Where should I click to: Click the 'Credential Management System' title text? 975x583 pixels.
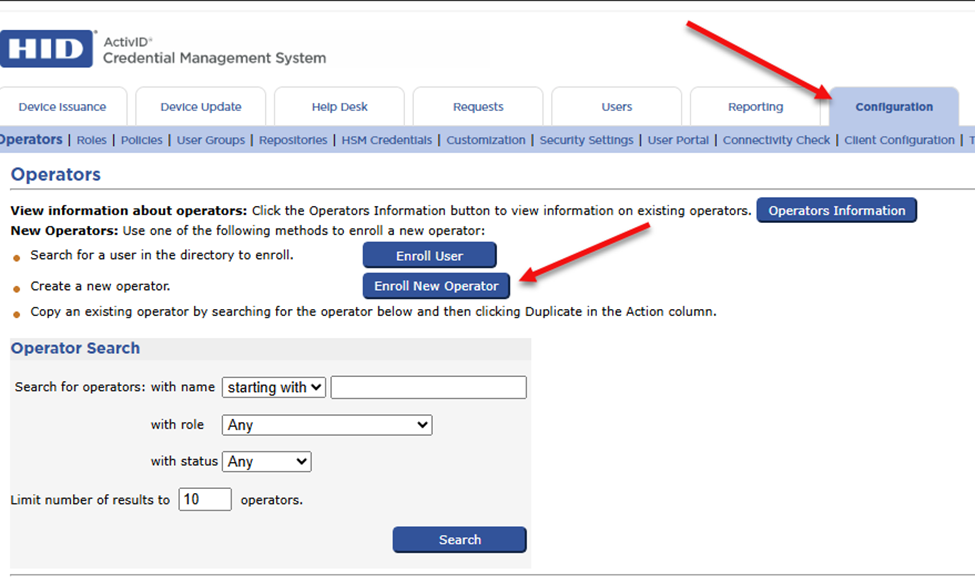(215, 58)
